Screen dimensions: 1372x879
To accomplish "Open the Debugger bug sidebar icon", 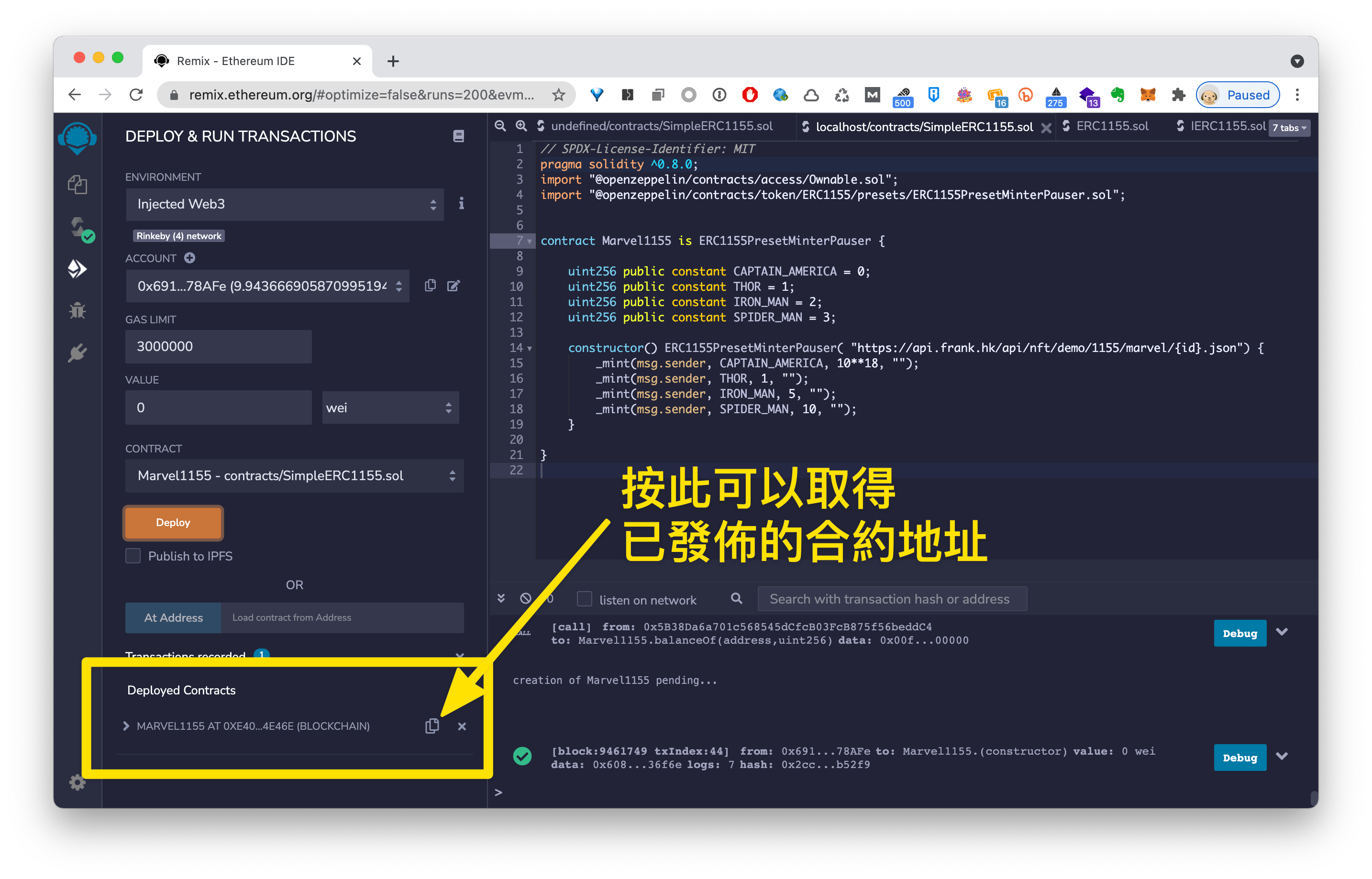I will [x=77, y=311].
